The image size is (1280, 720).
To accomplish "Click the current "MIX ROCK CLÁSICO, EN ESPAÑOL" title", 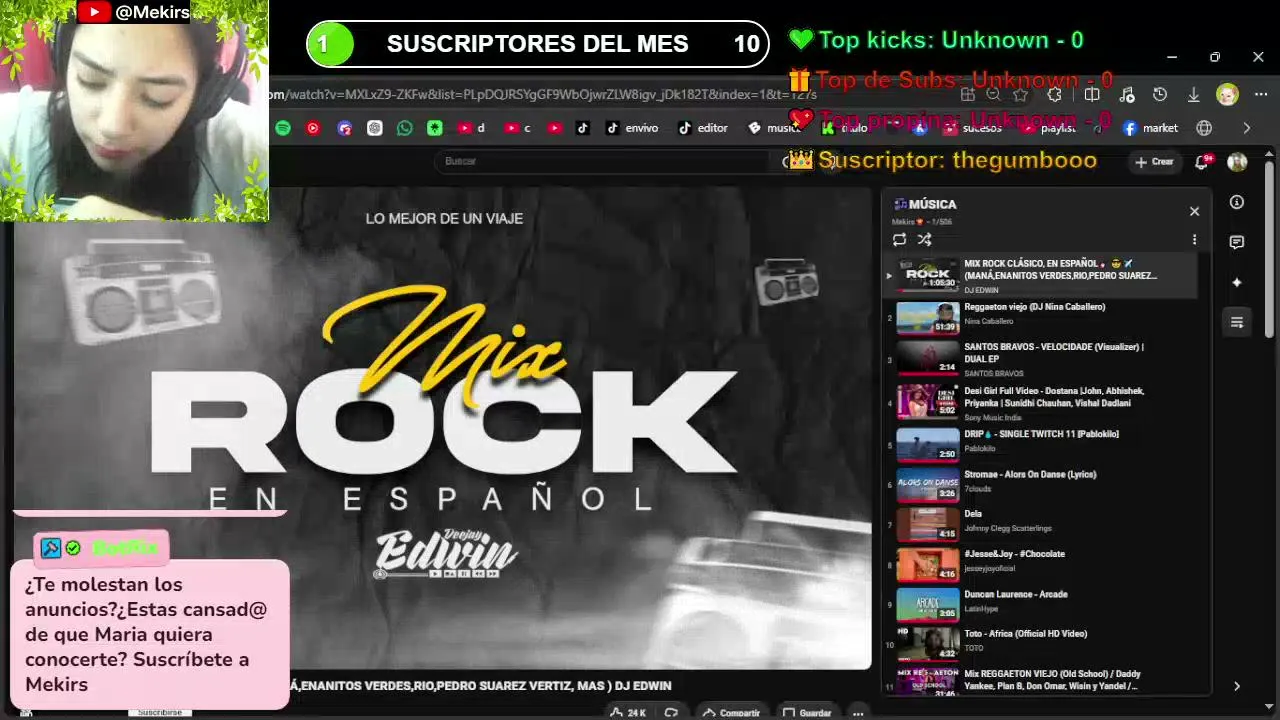I will coord(1060,269).
